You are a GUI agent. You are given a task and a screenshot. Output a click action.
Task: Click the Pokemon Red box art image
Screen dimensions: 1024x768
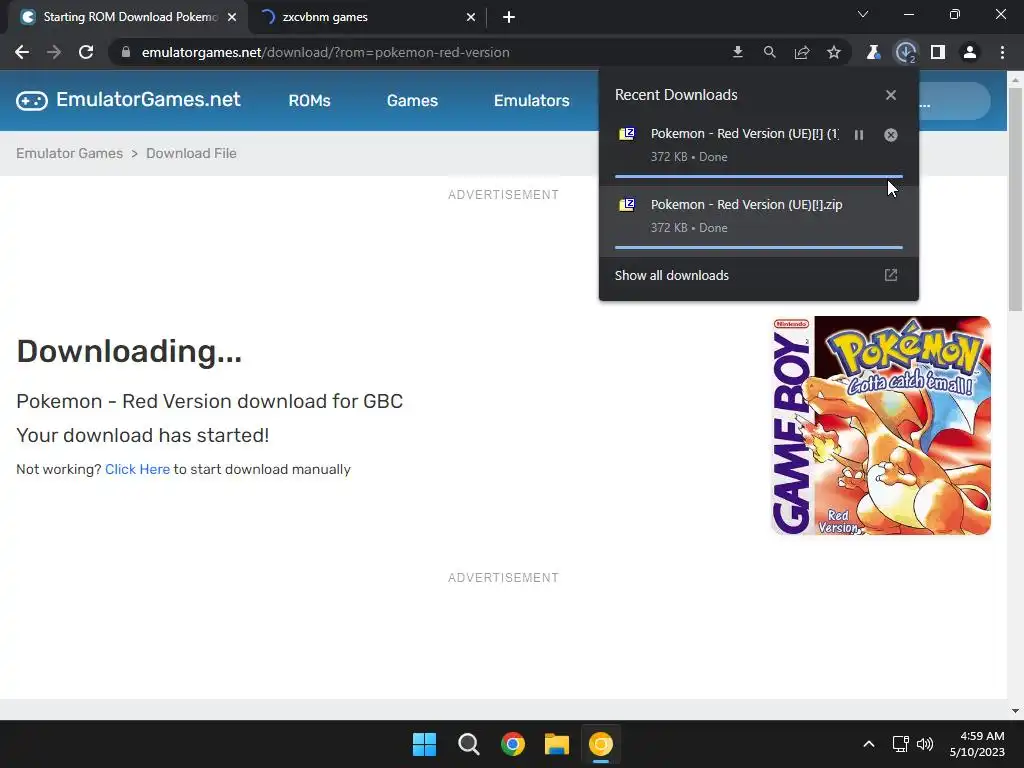(880, 425)
